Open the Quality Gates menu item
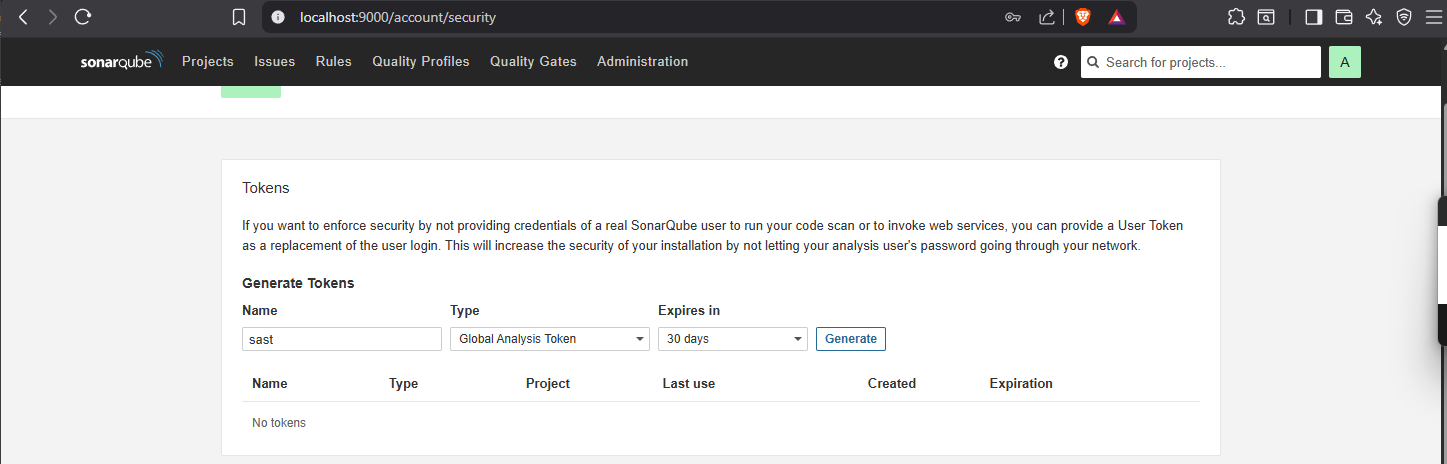 click(533, 62)
